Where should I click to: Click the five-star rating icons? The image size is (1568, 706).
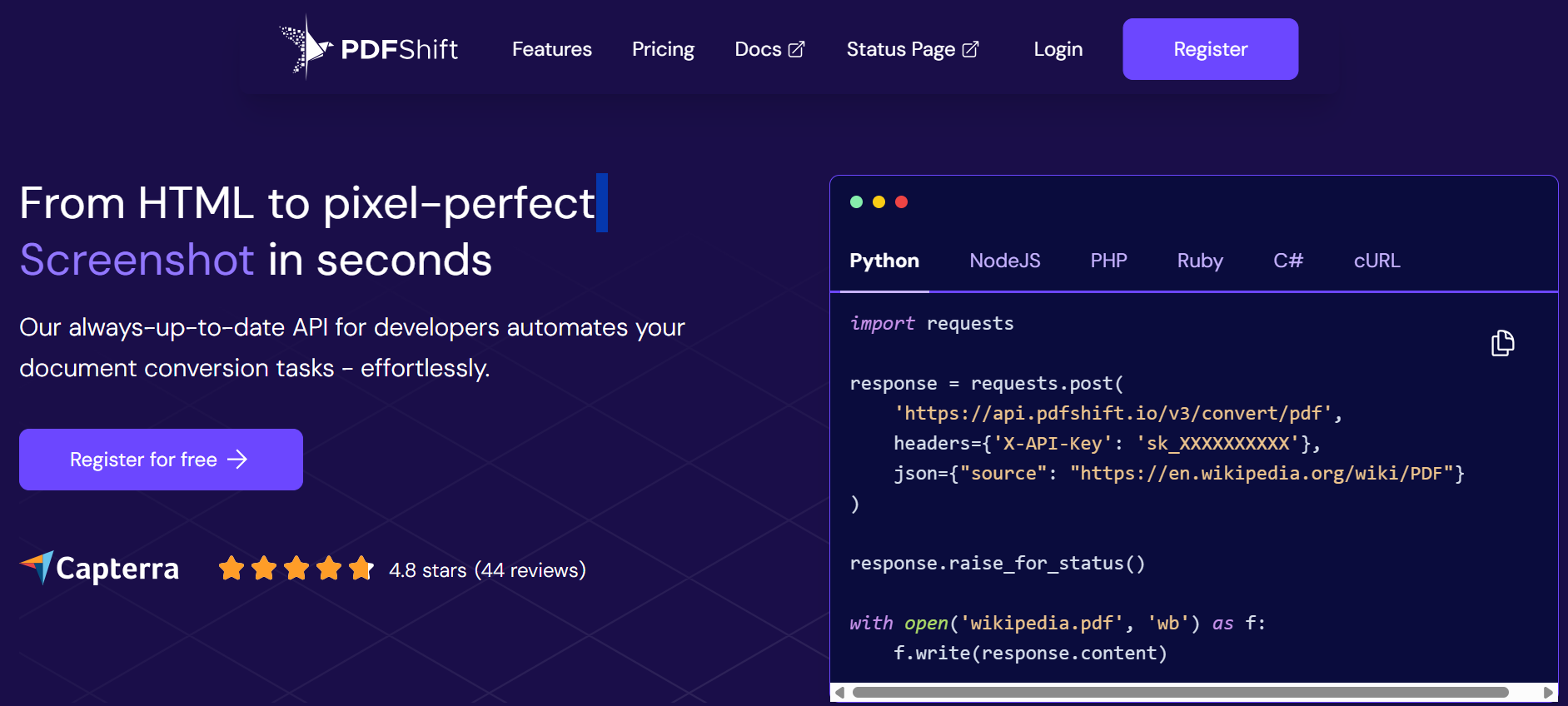(296, 569)
